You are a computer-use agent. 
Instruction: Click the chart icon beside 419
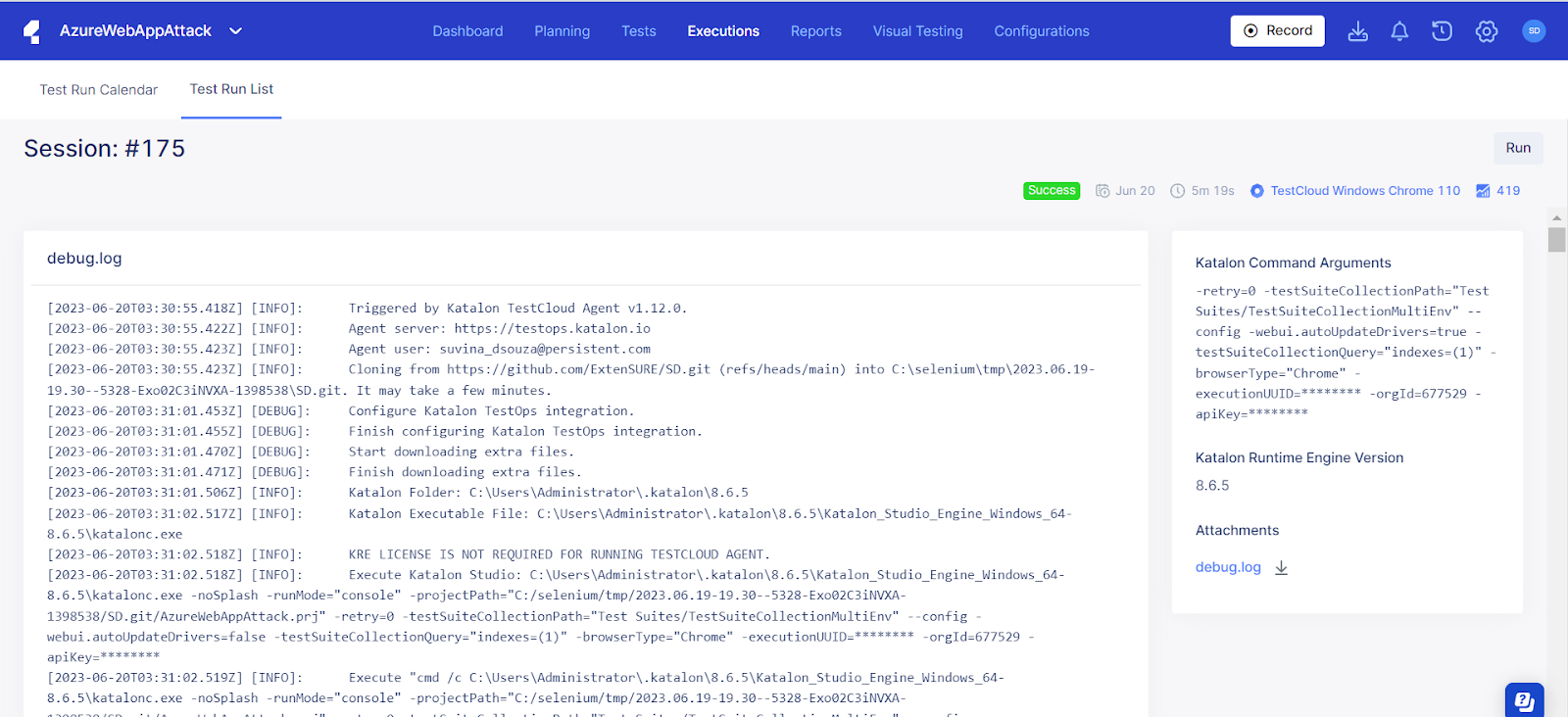click(x=1483, y=191)
